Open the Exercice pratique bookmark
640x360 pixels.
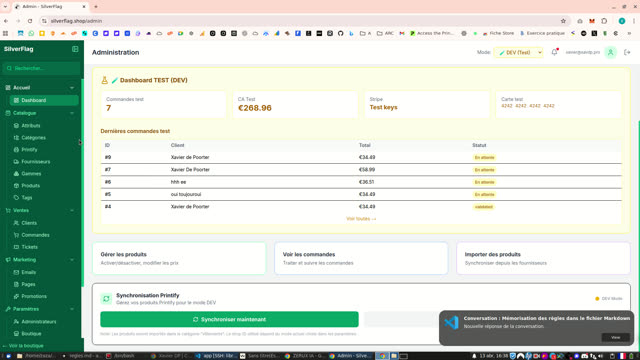542,33
